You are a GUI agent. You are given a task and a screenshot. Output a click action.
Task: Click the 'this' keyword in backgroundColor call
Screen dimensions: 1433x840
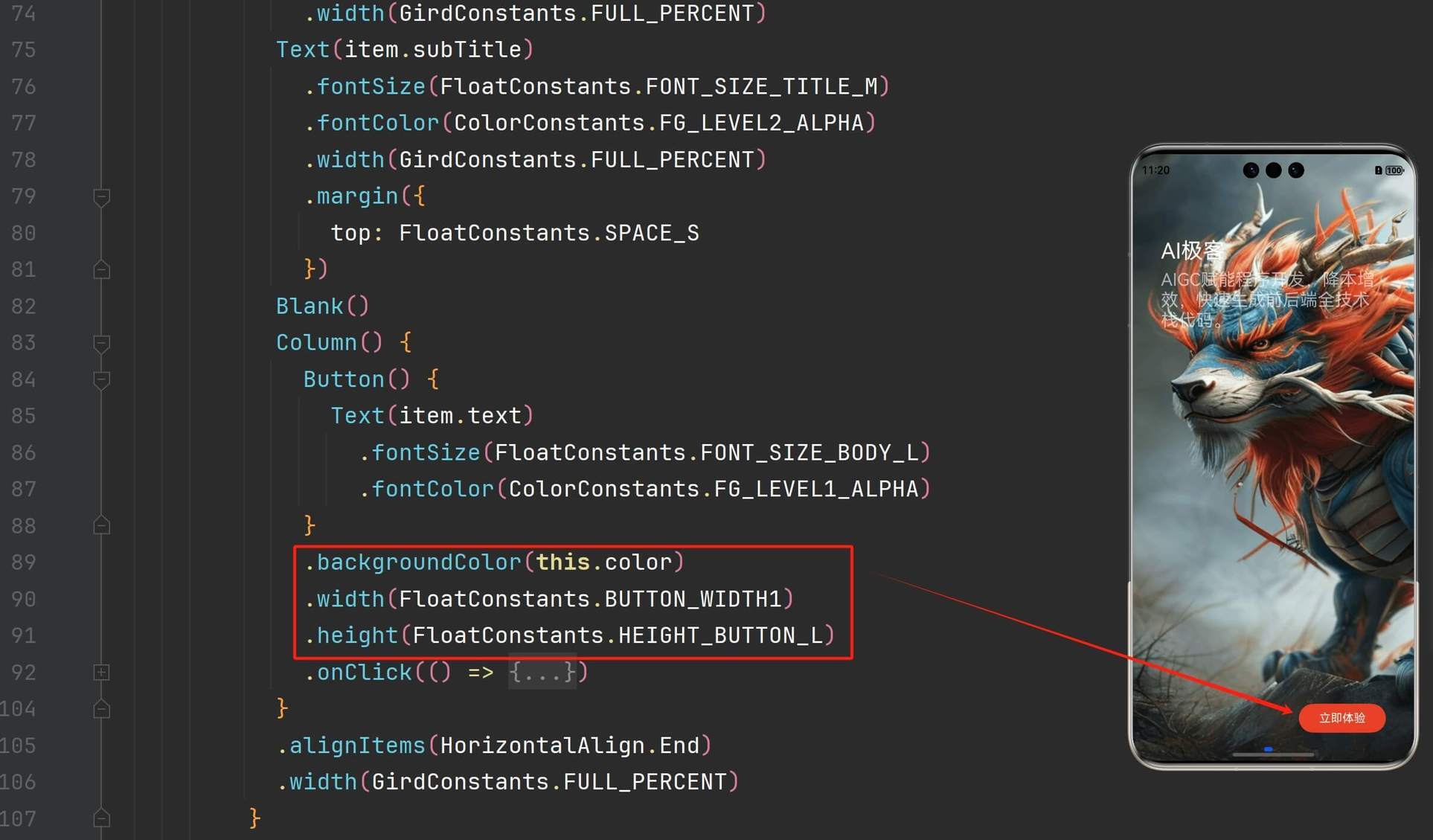[x=563, y=562]
